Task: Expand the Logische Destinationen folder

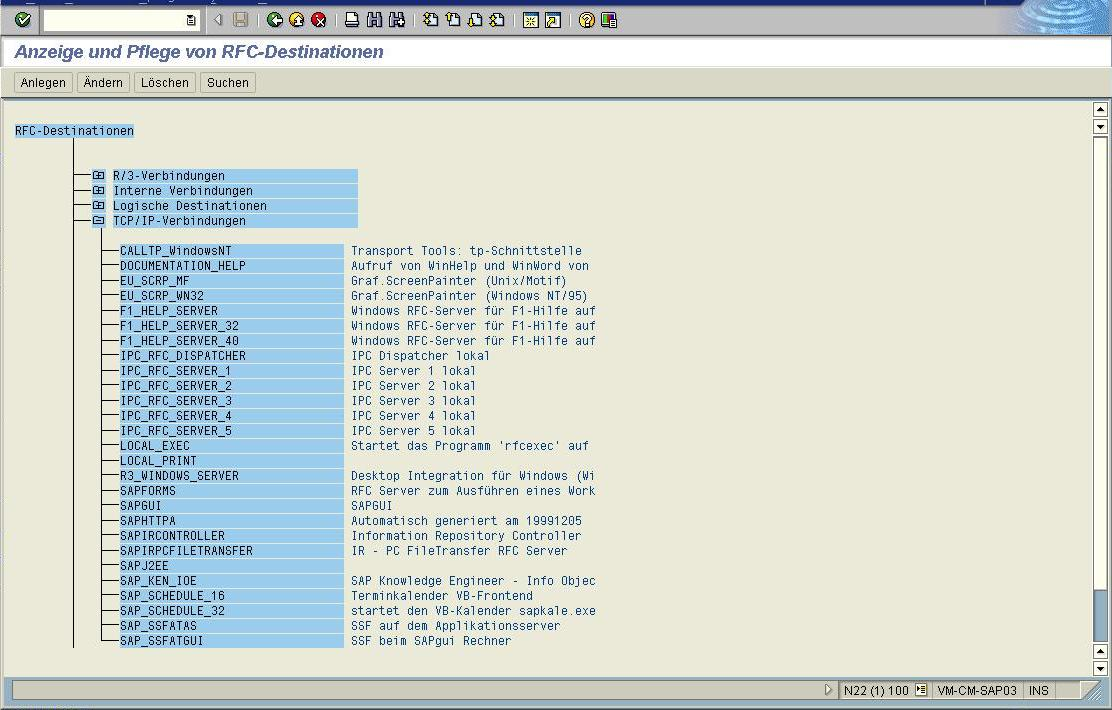Action: 99,205
